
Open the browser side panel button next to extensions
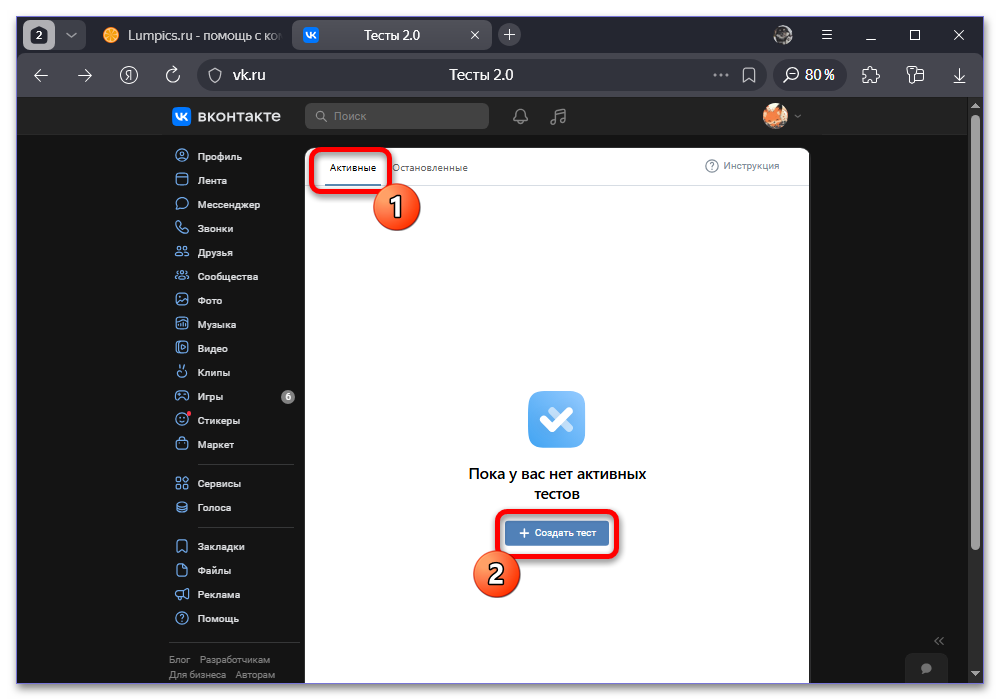[915, 75]
